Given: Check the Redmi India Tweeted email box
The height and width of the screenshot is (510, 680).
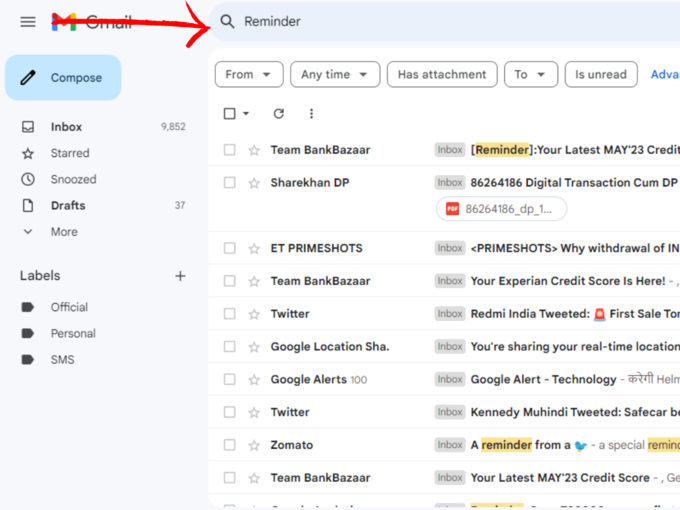Looking at the screenshot, I should click(229, 314).
